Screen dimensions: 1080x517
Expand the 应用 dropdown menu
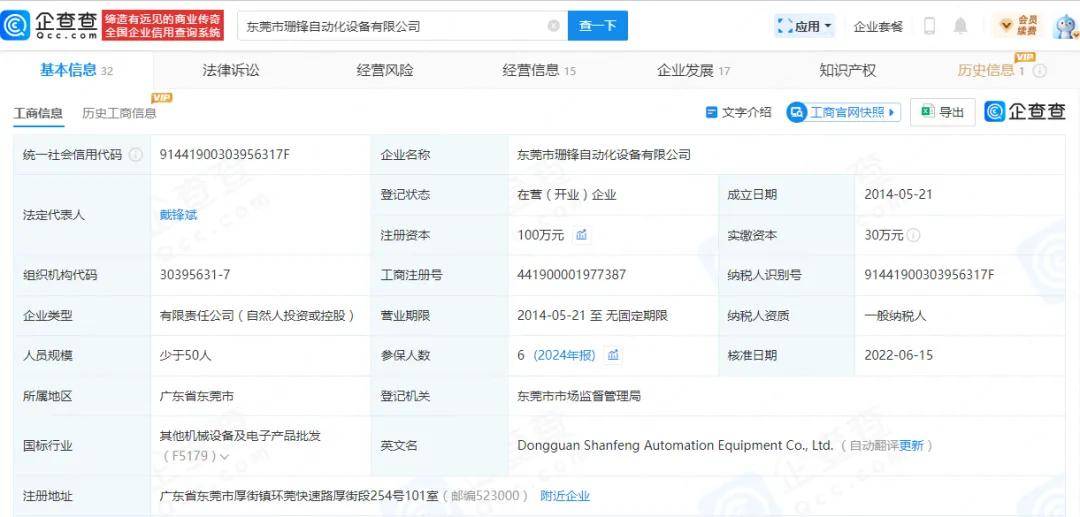(804, 27)
